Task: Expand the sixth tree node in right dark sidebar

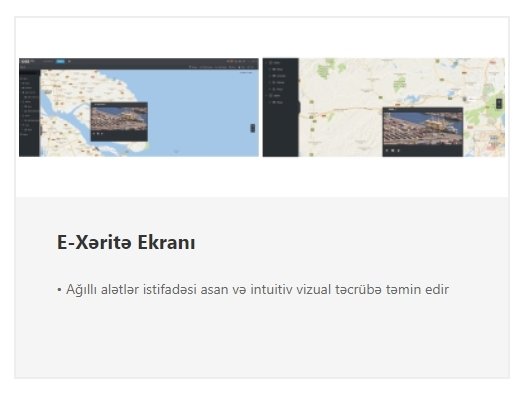Action: (x=267, y=96)
